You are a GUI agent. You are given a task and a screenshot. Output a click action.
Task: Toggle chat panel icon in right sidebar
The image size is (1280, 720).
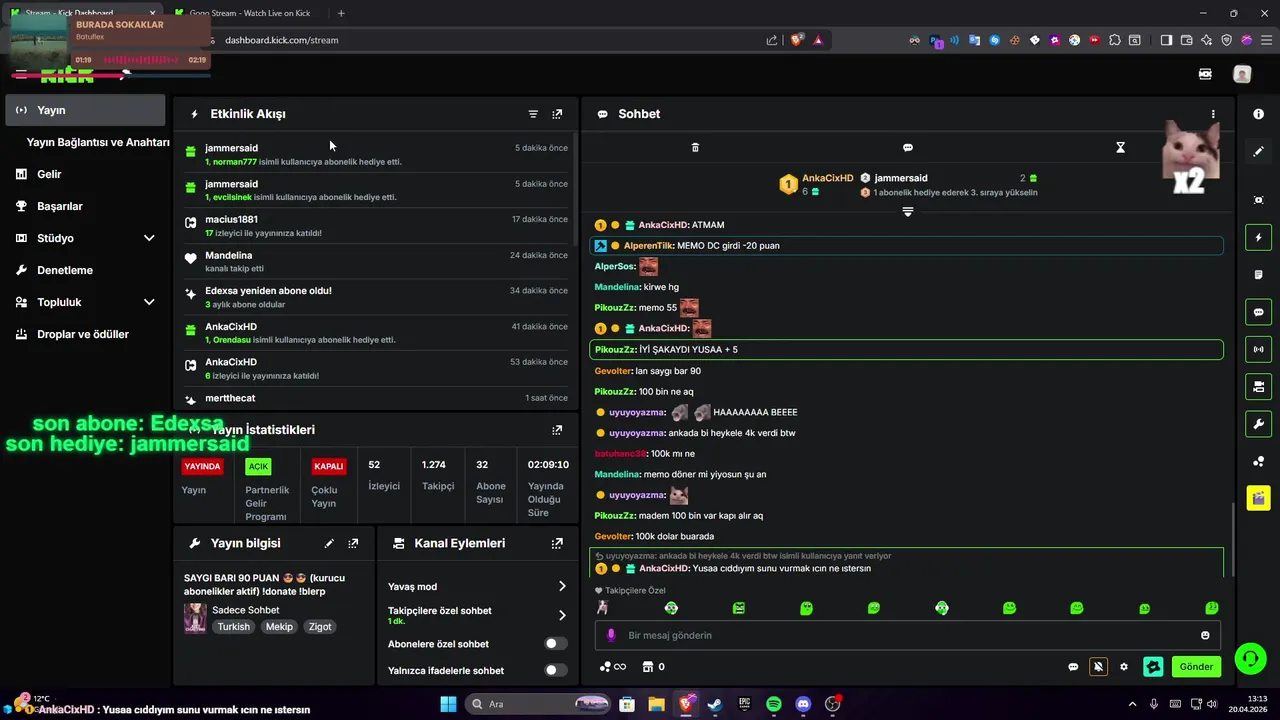[x=1258, y=312]
